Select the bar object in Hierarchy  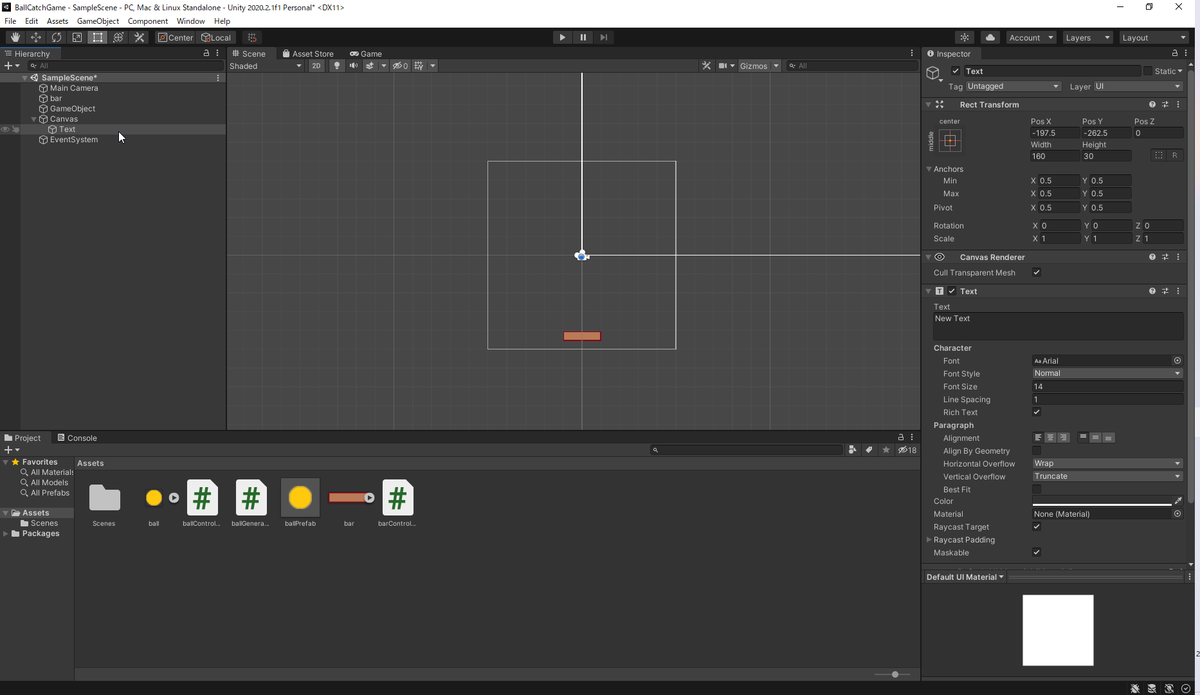(x=56, y=98)
